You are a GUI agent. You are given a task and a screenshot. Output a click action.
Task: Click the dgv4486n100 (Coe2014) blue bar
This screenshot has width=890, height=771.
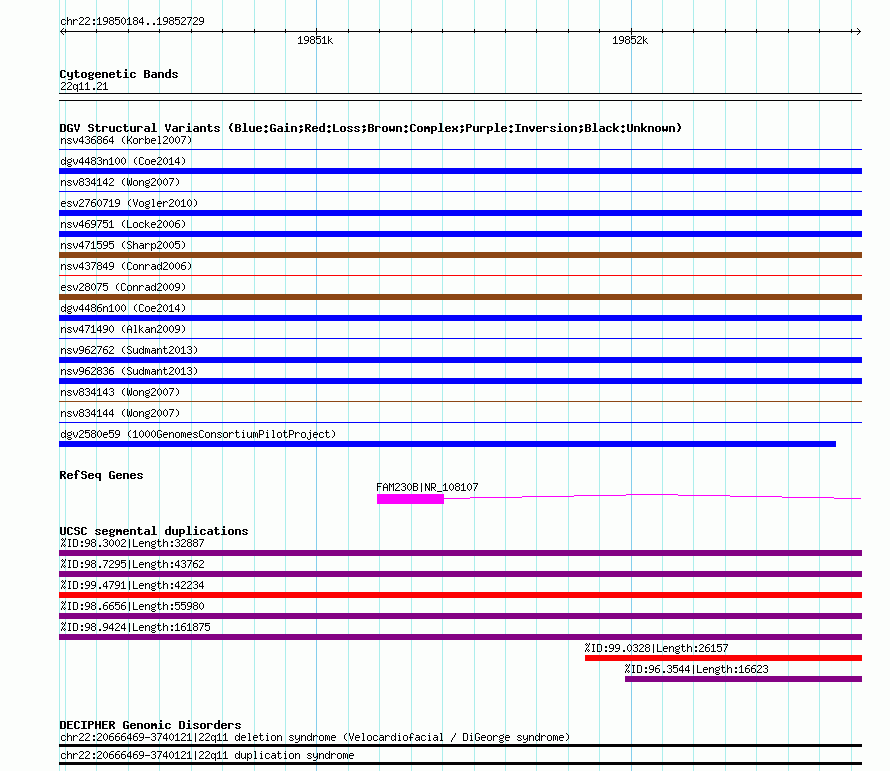460,318
